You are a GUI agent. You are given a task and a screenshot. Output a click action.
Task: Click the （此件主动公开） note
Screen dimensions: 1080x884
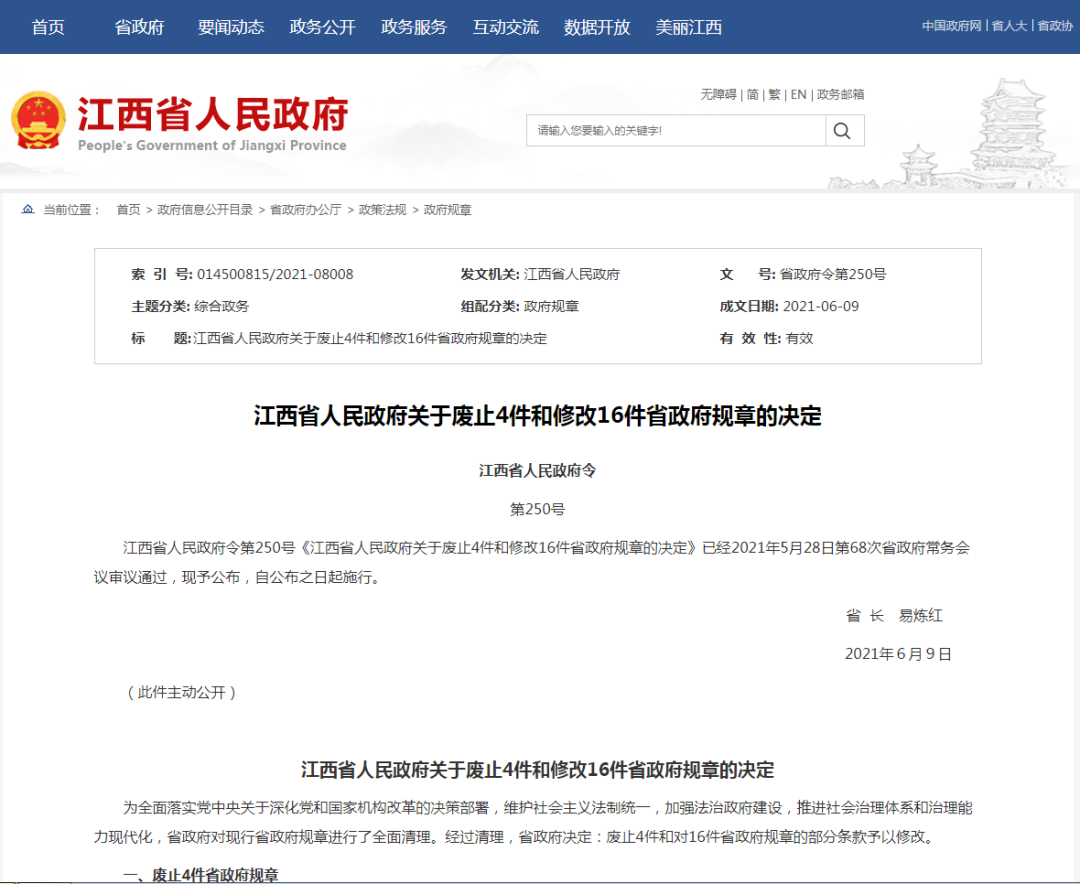(182, 692)
